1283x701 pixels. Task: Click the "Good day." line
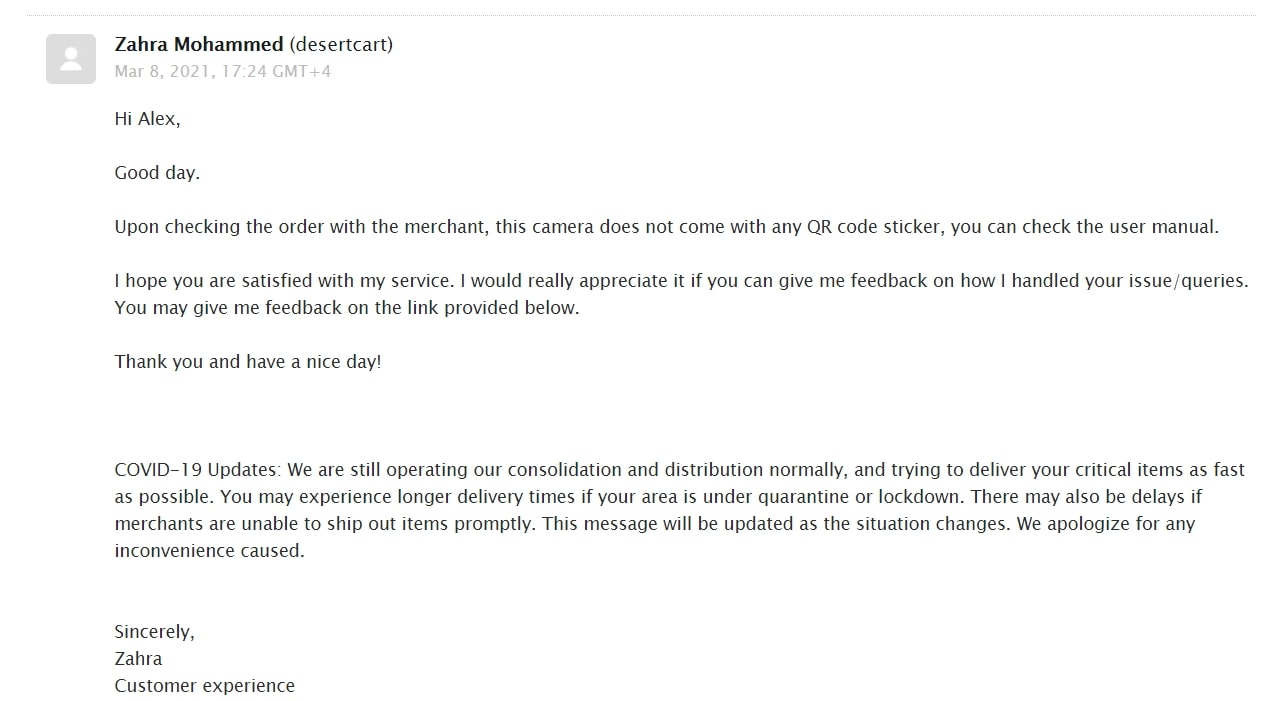pyautogui.click(x=157, y=173)
